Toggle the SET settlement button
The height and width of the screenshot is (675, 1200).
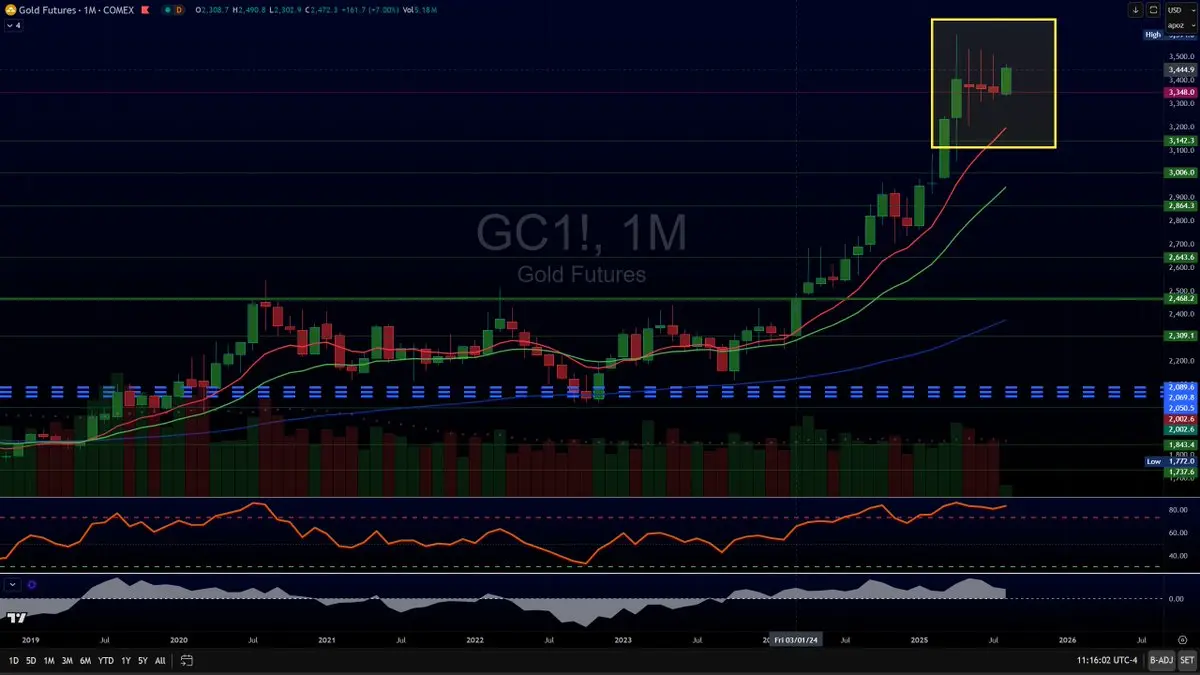click(x=1187, y=660)
